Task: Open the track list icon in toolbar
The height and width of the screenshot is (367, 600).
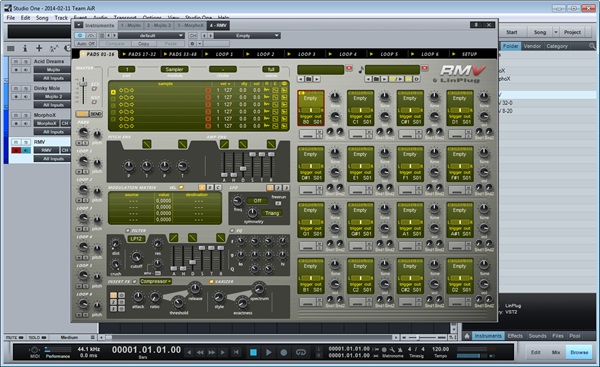Action: 11,48
